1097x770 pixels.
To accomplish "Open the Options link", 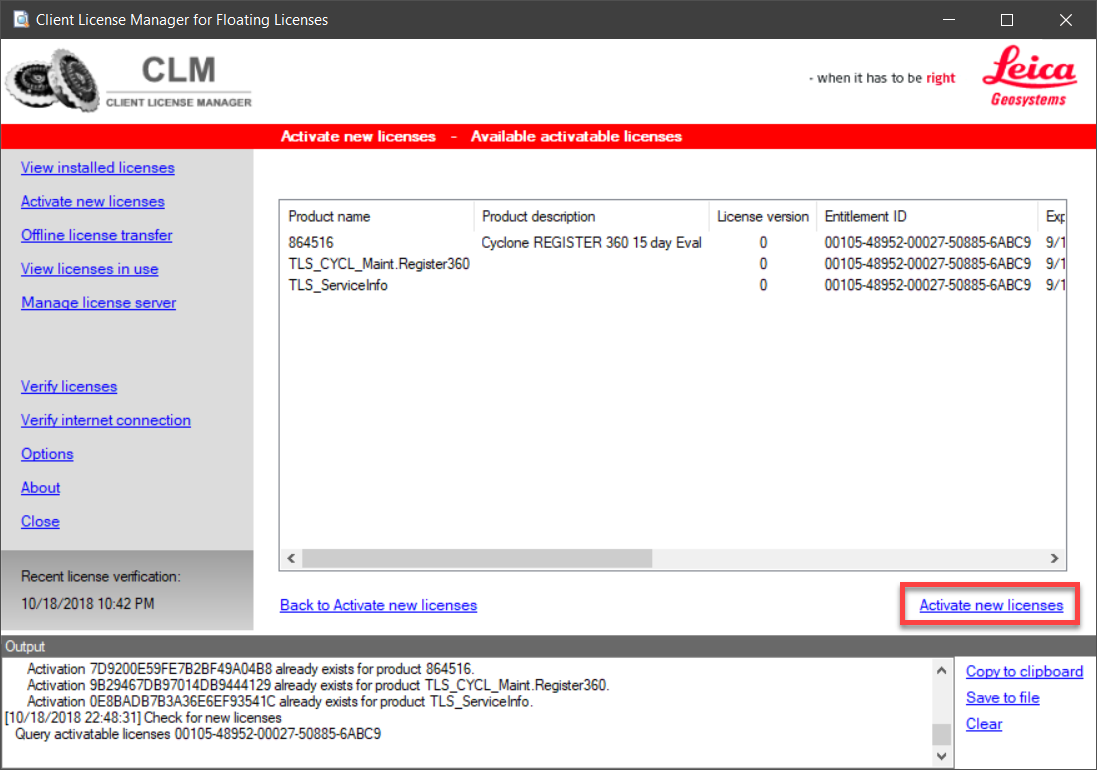I will (47, 453).
